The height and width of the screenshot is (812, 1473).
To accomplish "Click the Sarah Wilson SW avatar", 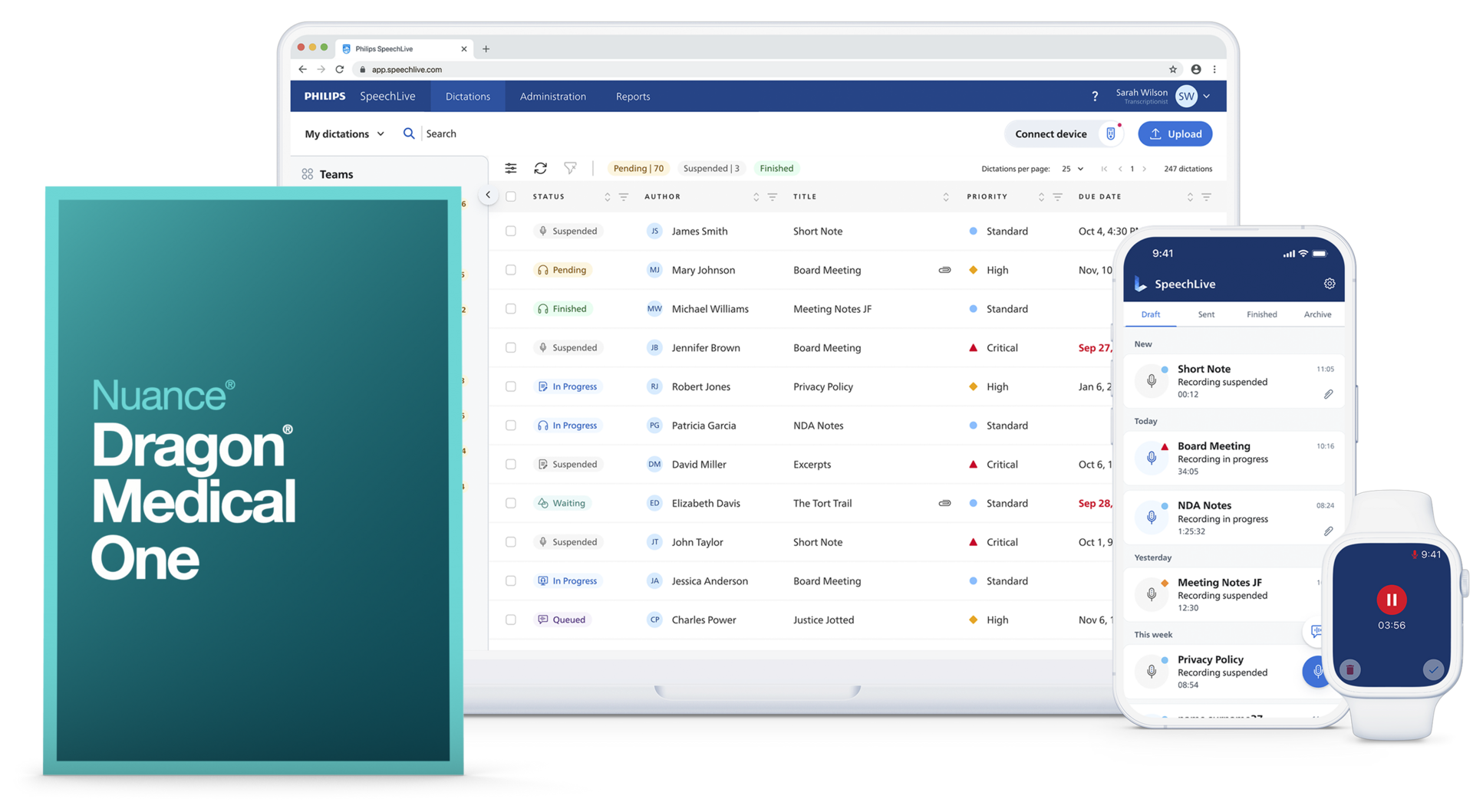I will point(1186,96).
